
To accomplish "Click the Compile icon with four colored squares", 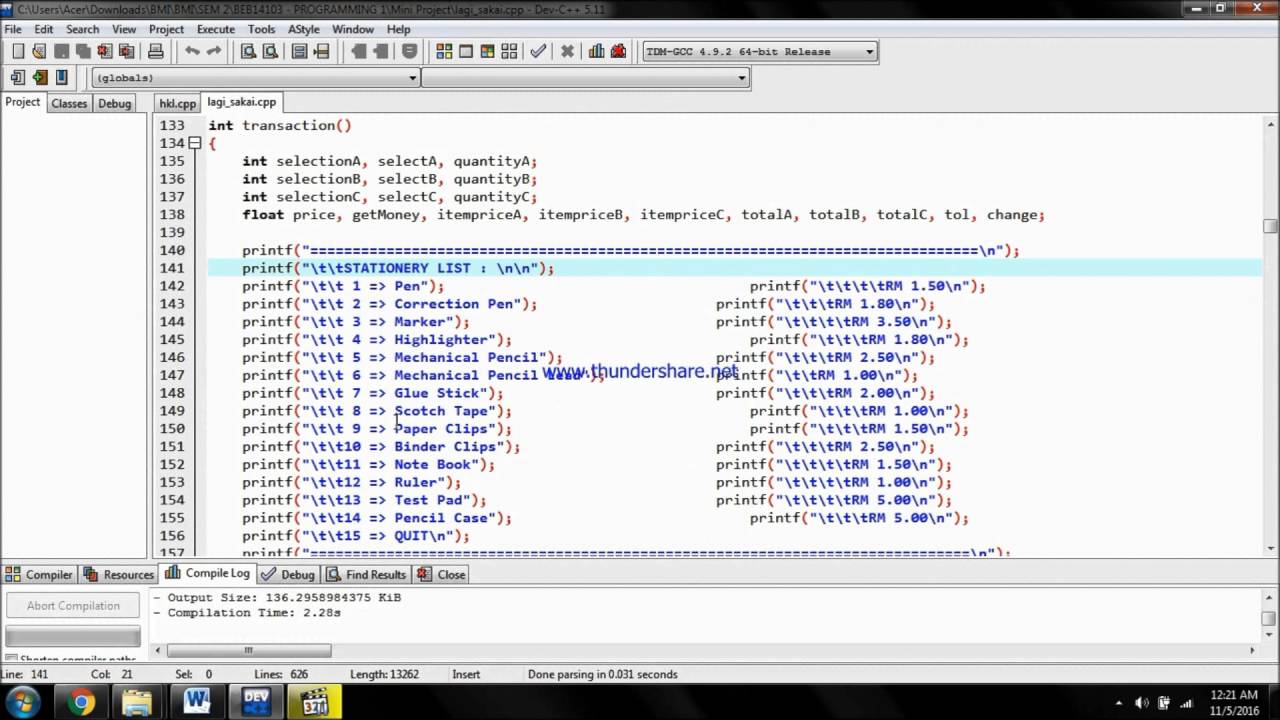I will (x=444, y=52).
